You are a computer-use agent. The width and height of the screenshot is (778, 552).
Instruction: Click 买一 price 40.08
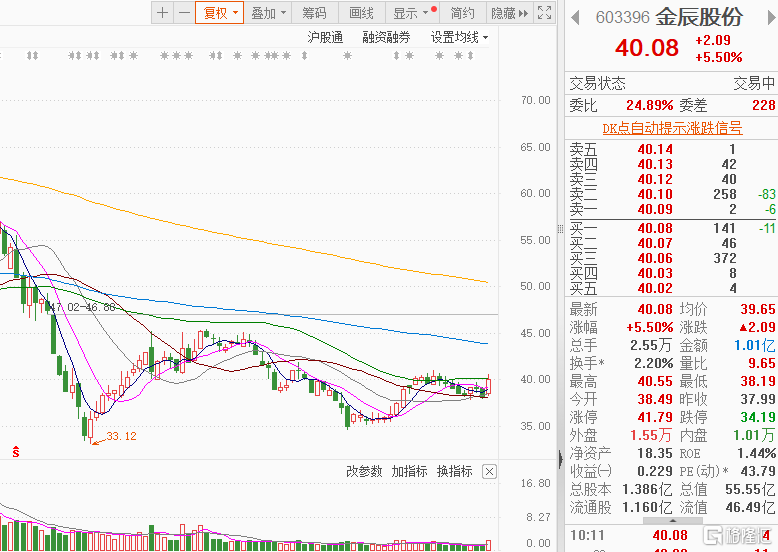click(x=655, y=228)
